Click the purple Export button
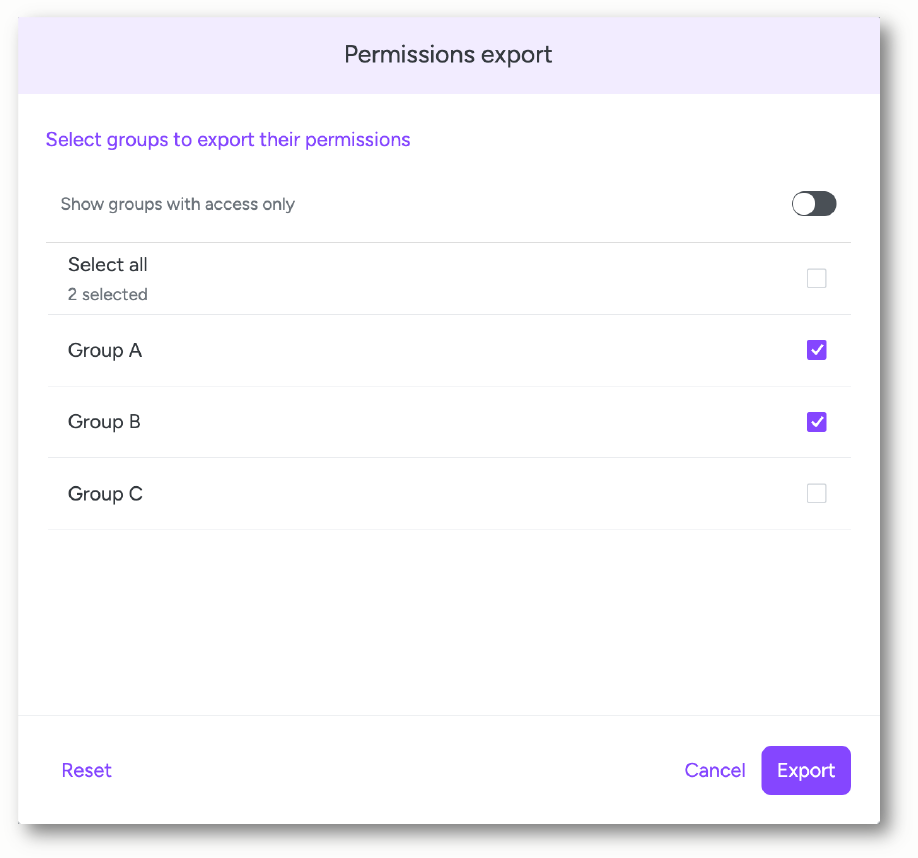This screenshot has width=918, height=858. pyautogui.click(x=806, y=770)
